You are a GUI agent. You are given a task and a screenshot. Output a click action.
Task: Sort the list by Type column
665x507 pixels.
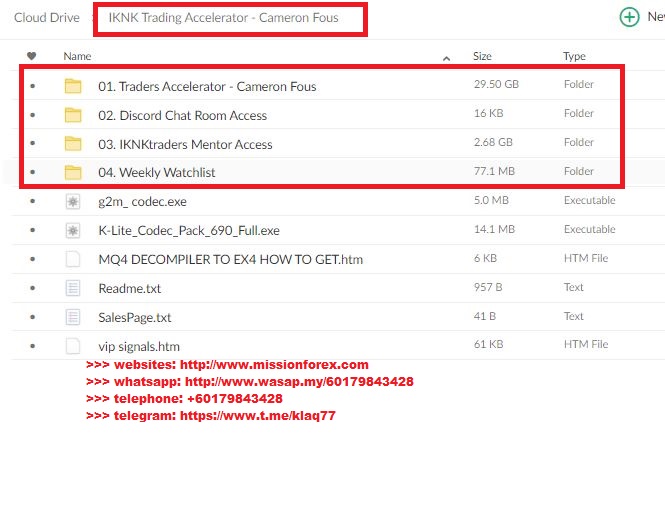574,56
